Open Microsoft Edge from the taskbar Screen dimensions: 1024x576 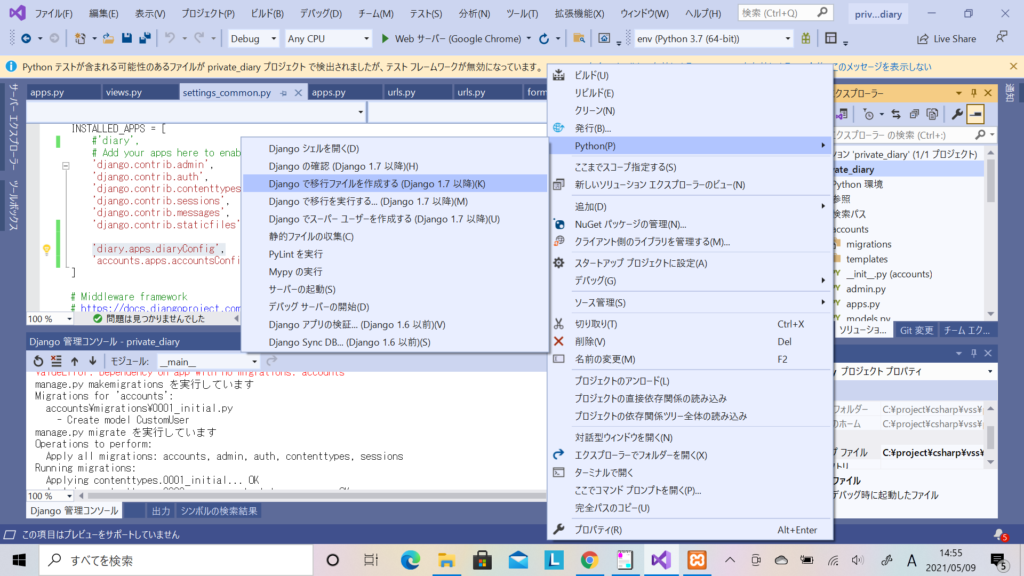(x=410, y=560)
